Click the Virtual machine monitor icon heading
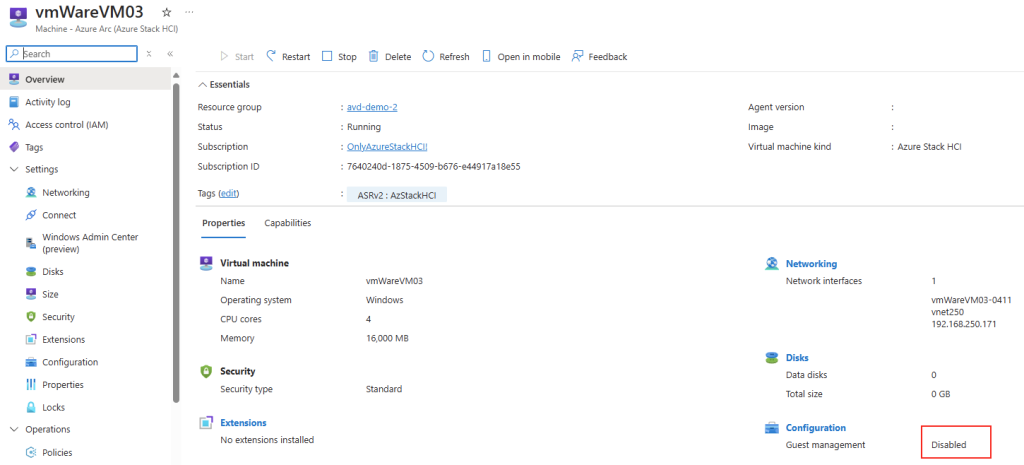The image size is (1024, 465). tap(206, 263)
